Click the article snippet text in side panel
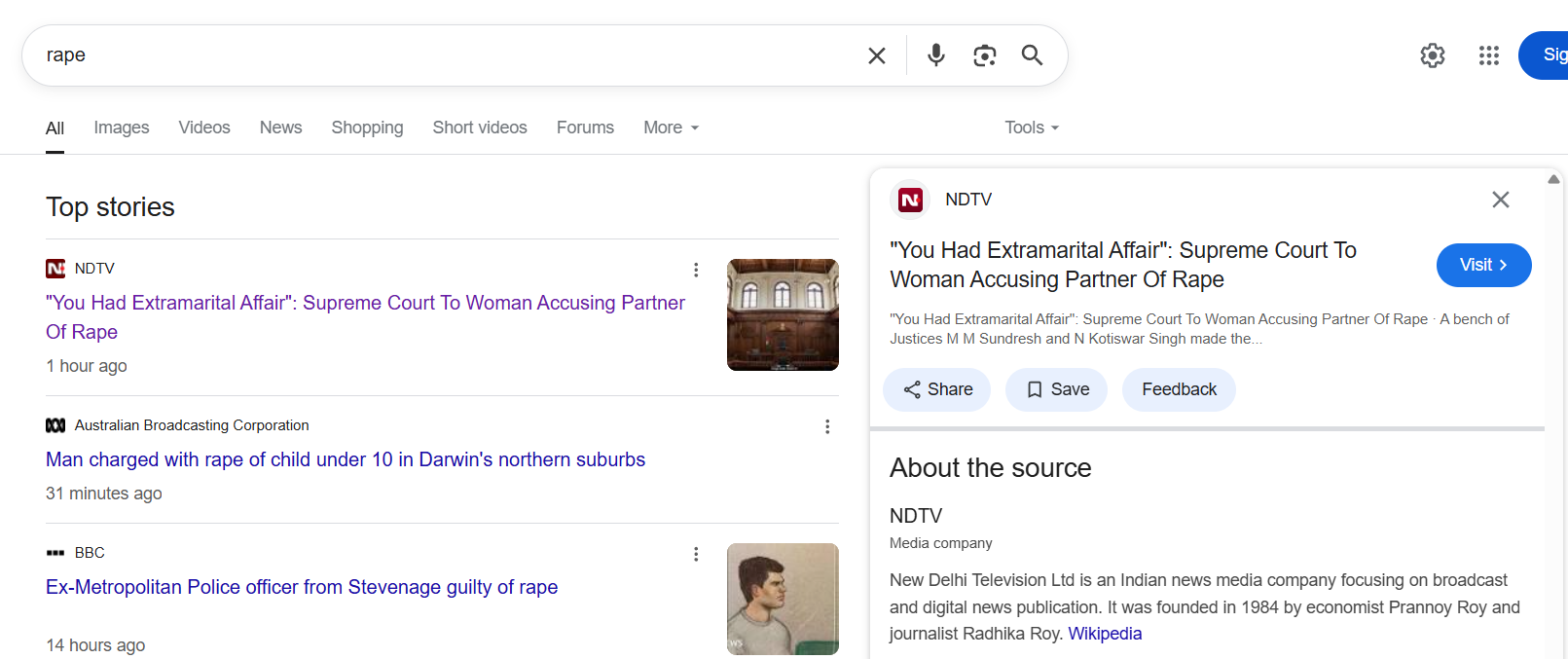1568x659 pixels. [1199, 329]
